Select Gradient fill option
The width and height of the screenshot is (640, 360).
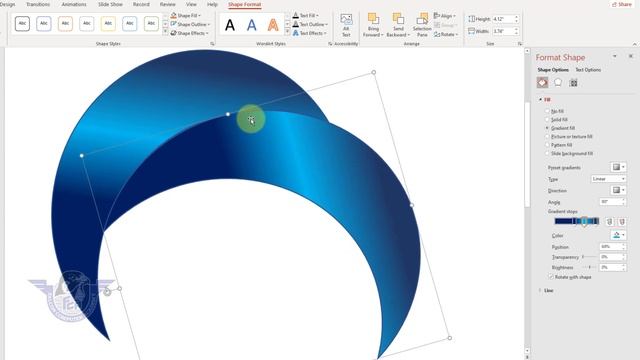(x=560, y=128)
